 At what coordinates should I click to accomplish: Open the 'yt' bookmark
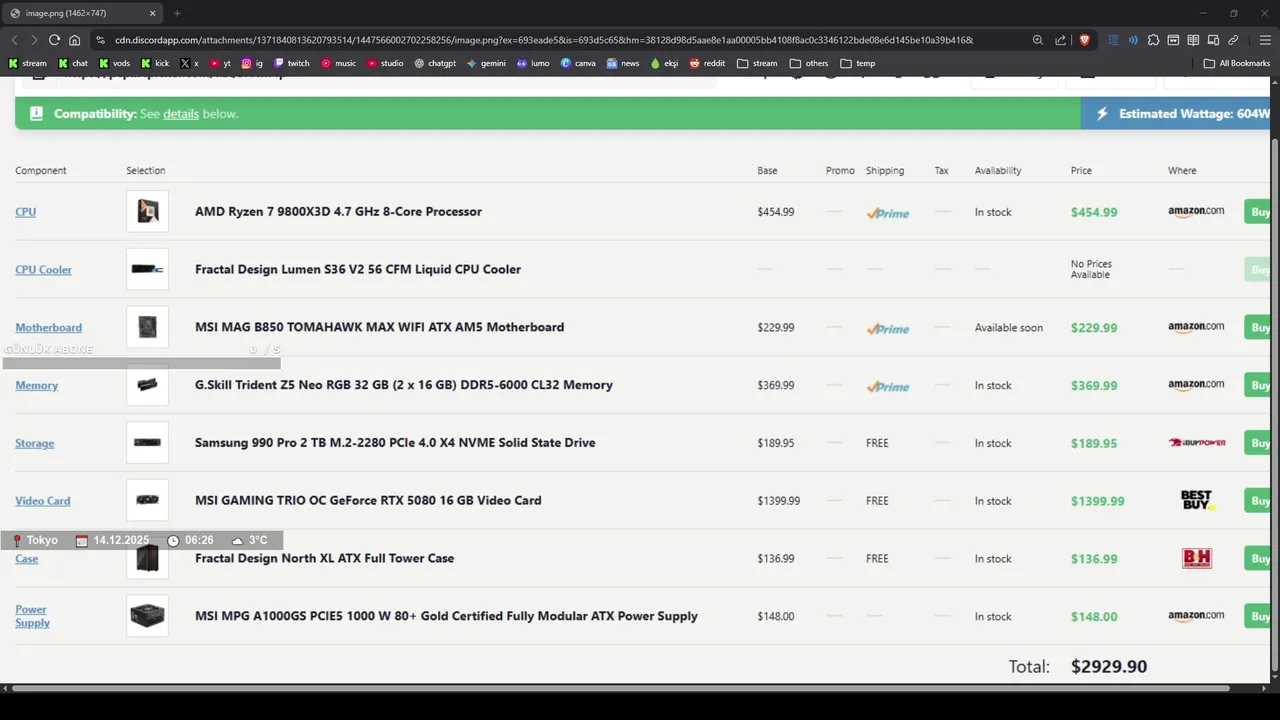220,63
